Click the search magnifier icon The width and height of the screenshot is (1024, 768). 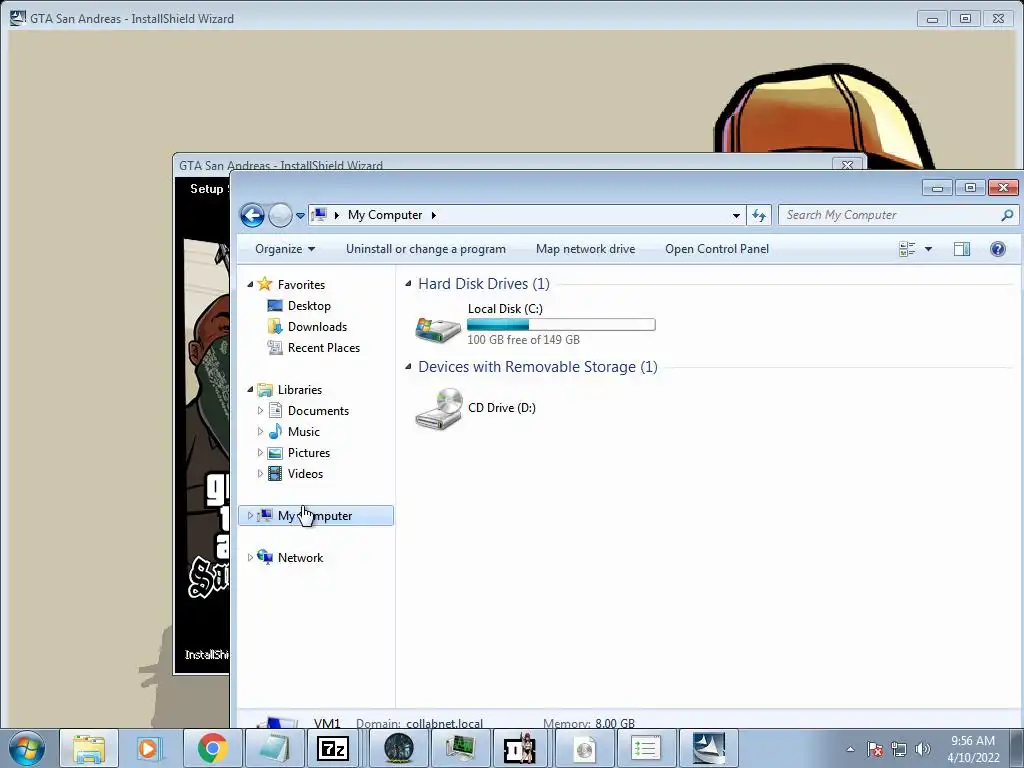coord(1007,215)
